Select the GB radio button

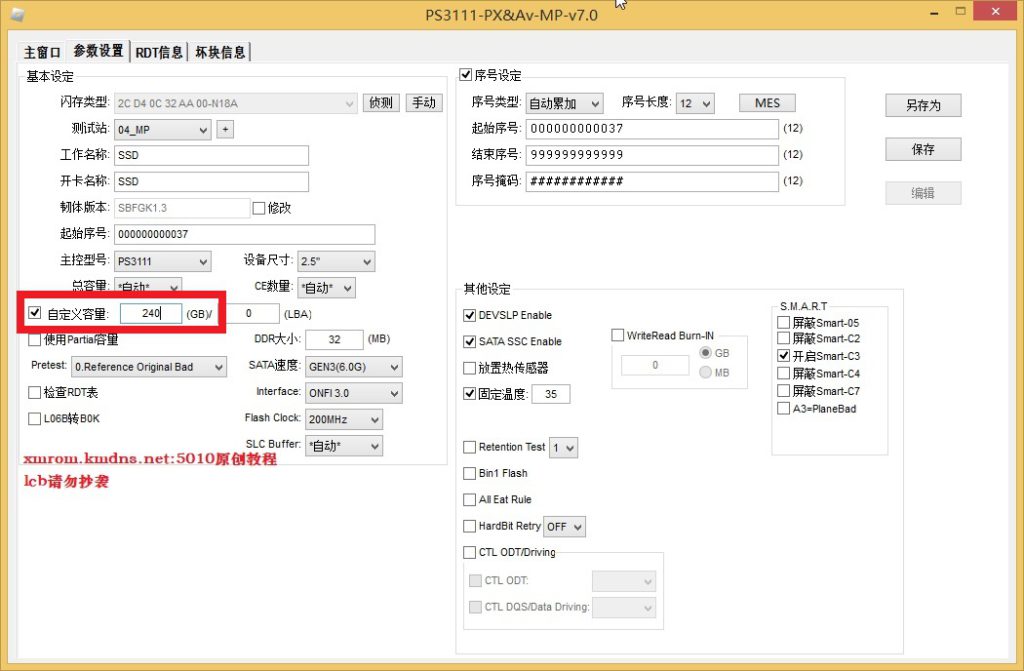coord(706,353)
